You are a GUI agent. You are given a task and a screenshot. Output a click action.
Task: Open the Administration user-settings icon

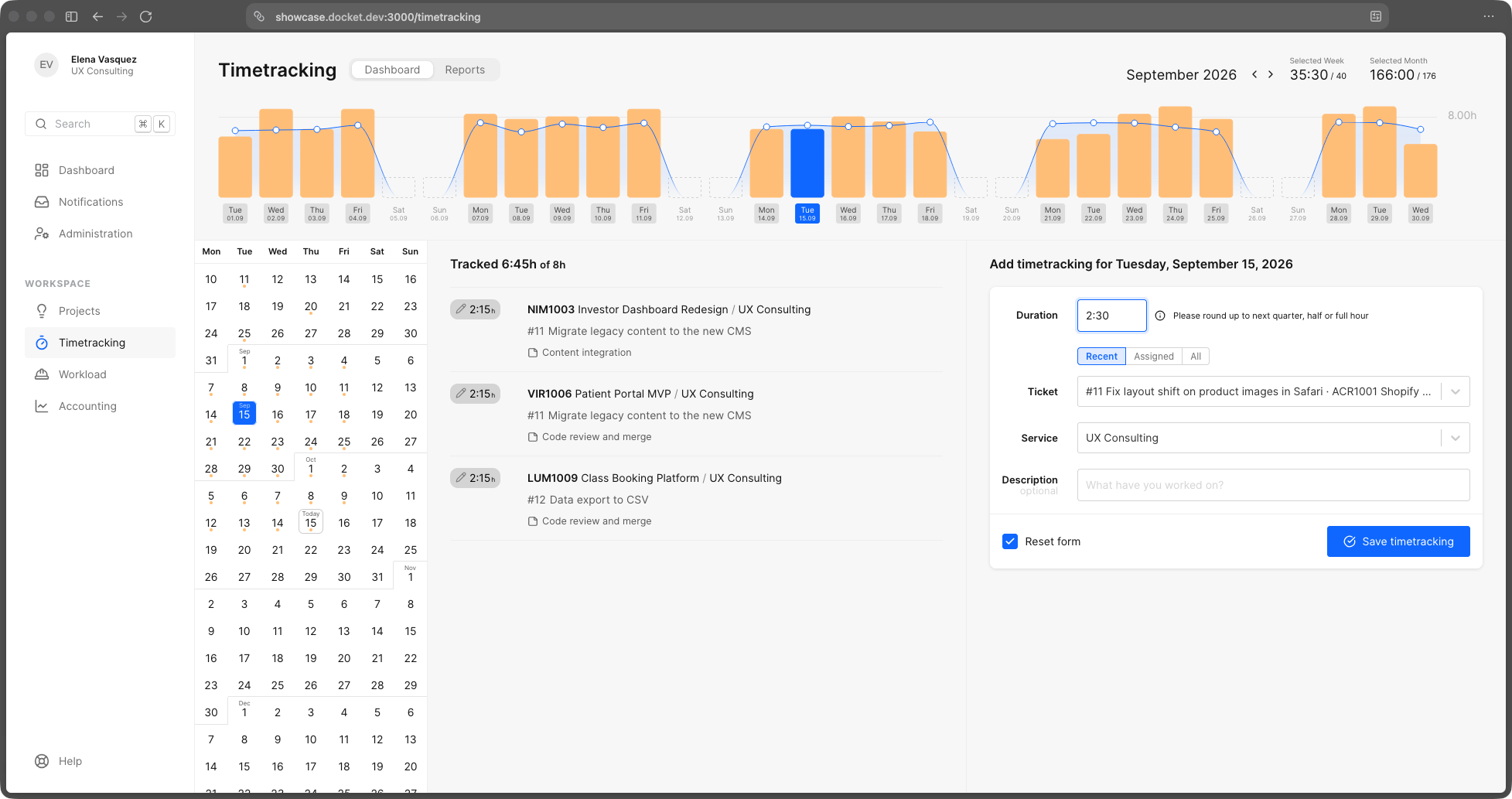tap(42, 234)
